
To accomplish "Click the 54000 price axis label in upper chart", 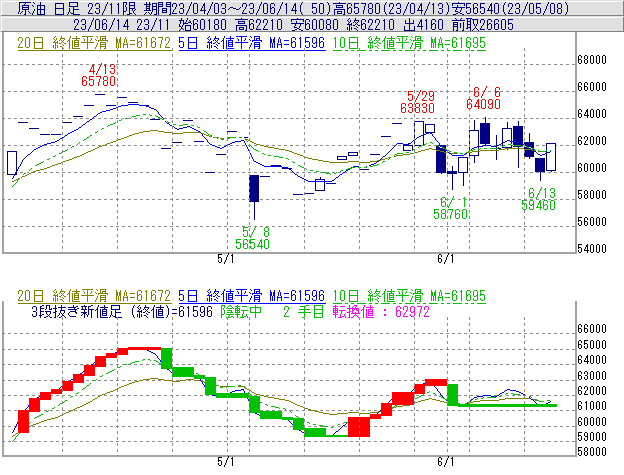I will (x=592, y=249).
